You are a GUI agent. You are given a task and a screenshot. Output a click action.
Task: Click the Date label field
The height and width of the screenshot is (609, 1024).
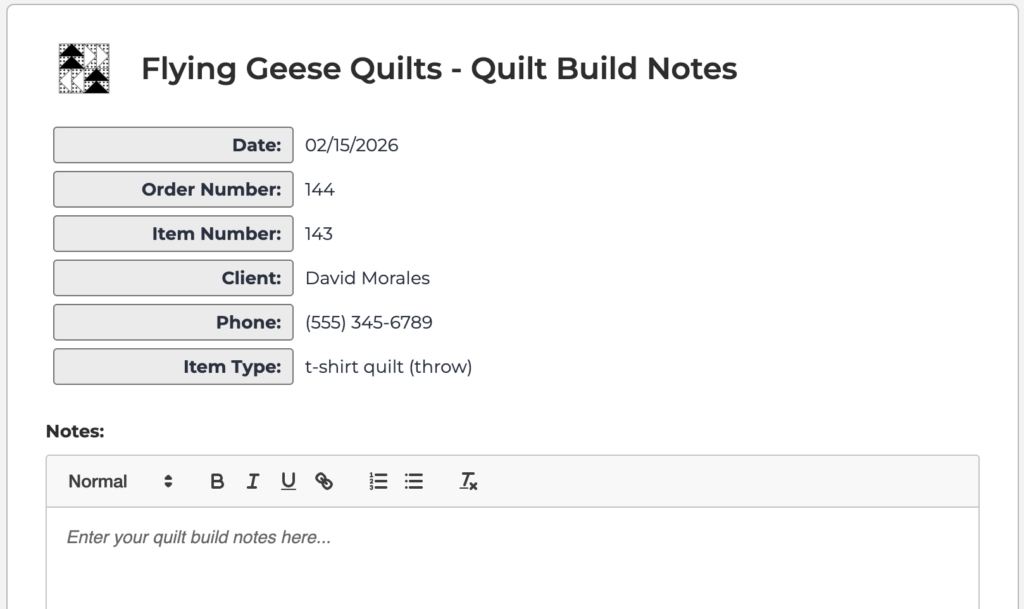pyautogui.click(x=173, y=145)
